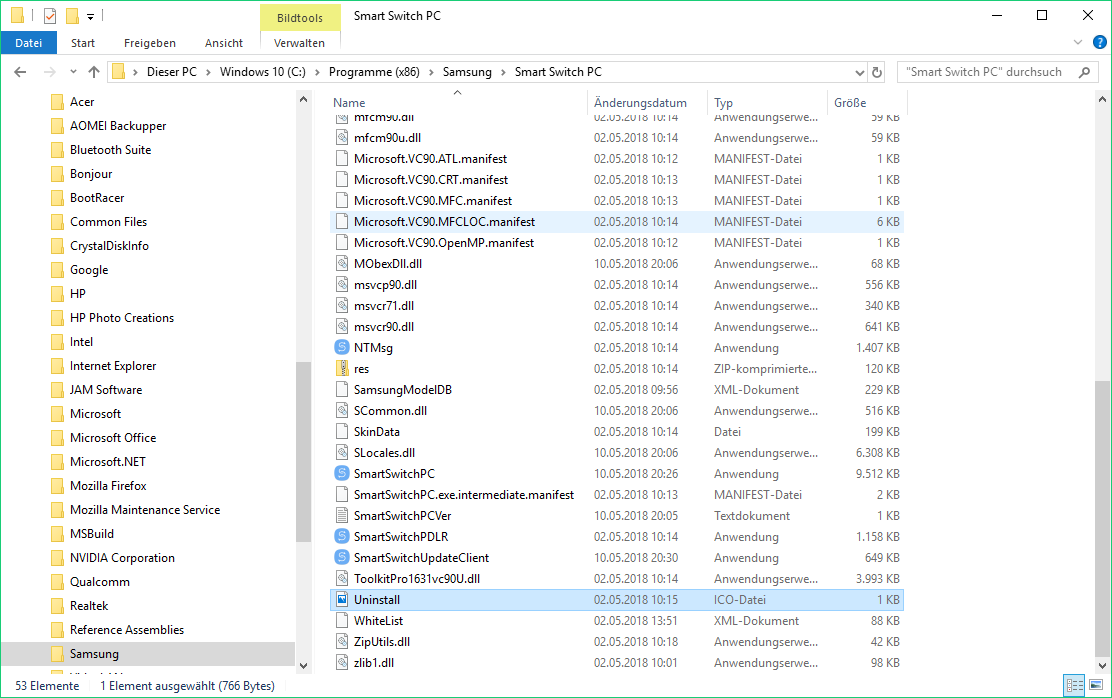The height and width of the screenshot is (698, 1112).
Task: Click the Help question mark icon
Action: pyautogui.click(x=1100, y=43)
